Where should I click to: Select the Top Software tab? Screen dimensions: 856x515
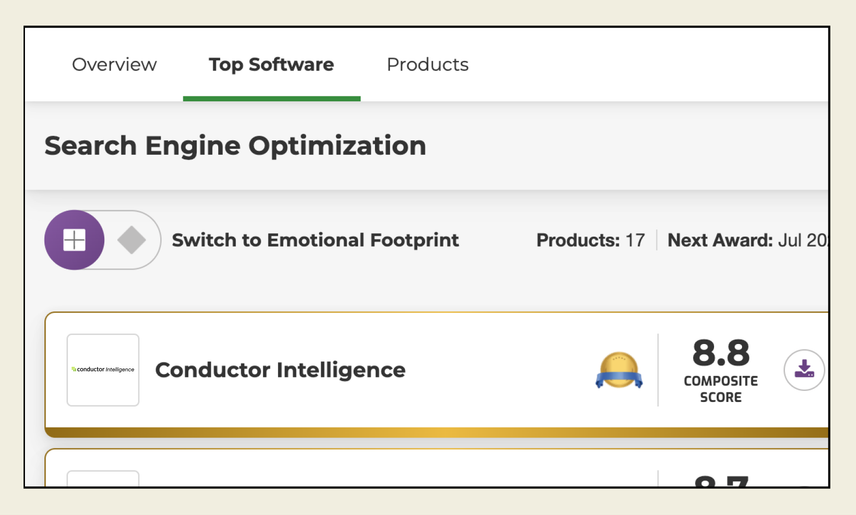271,65
